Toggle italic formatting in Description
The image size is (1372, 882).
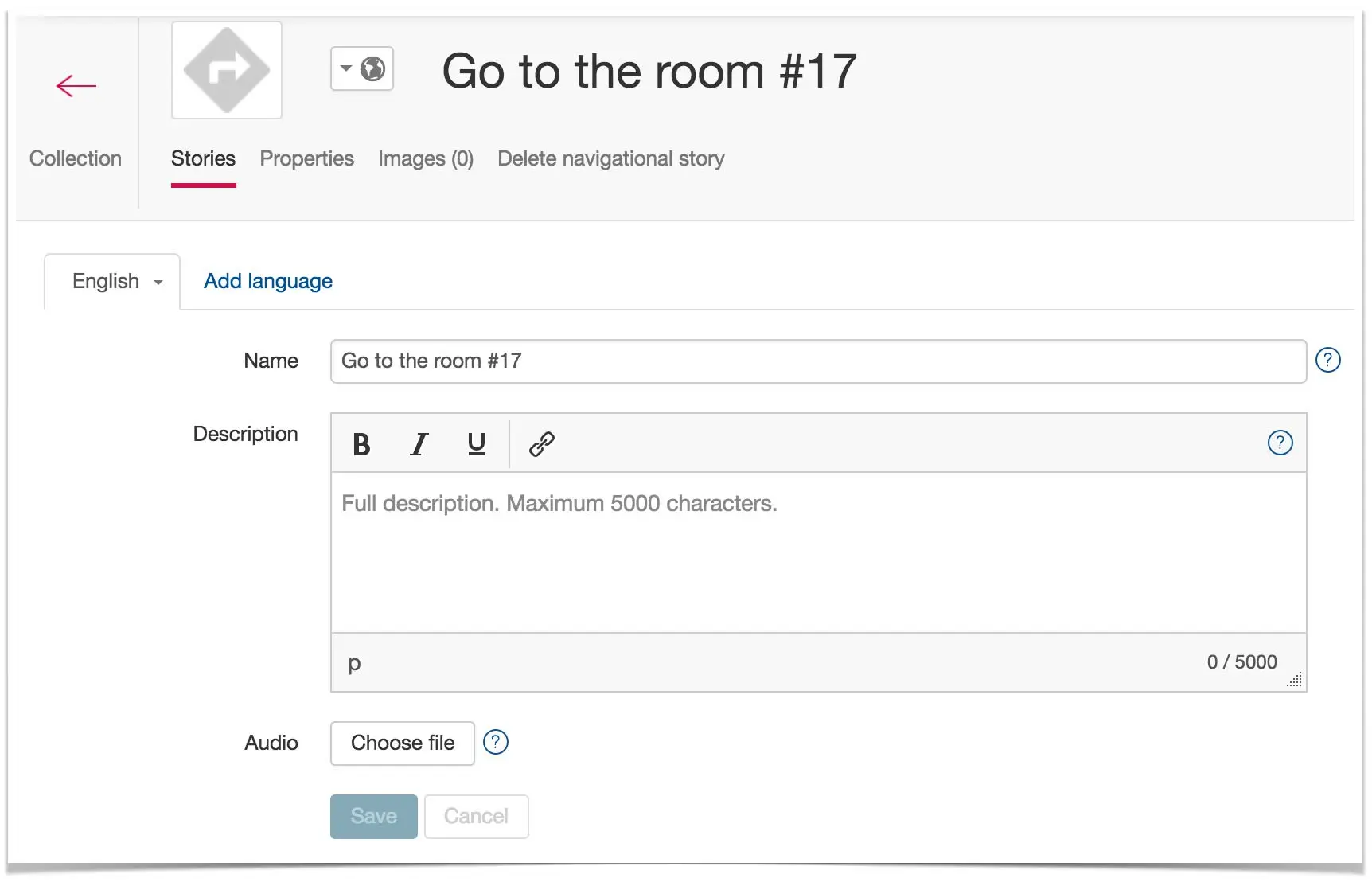click(x=419, y=443)
